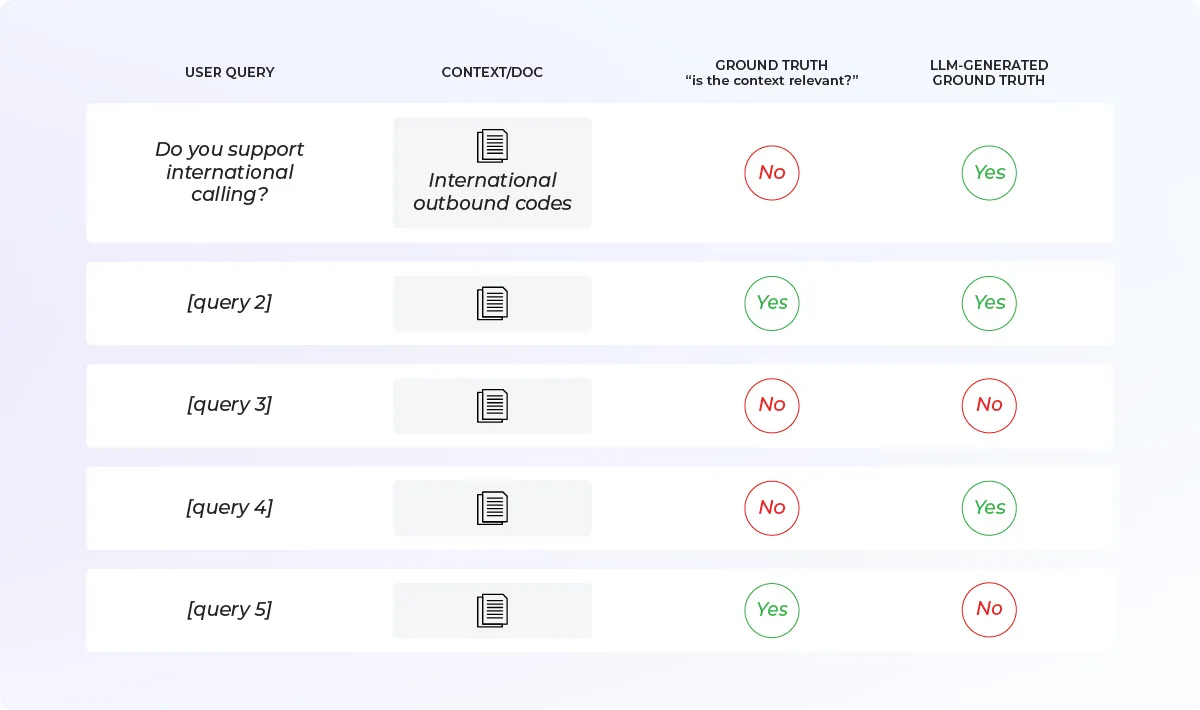The height and width of the screenshot is (710, 1200).
Task: Click query 3 ground truth No circle
Action: [x=771, y=405]
